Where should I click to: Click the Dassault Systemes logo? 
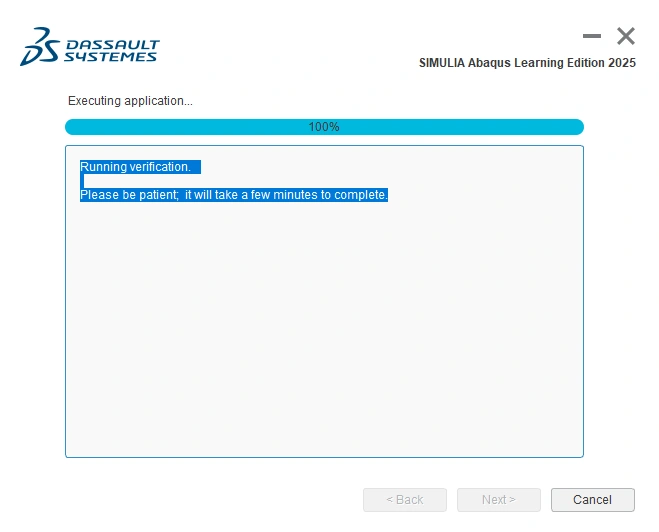point(90,47)
